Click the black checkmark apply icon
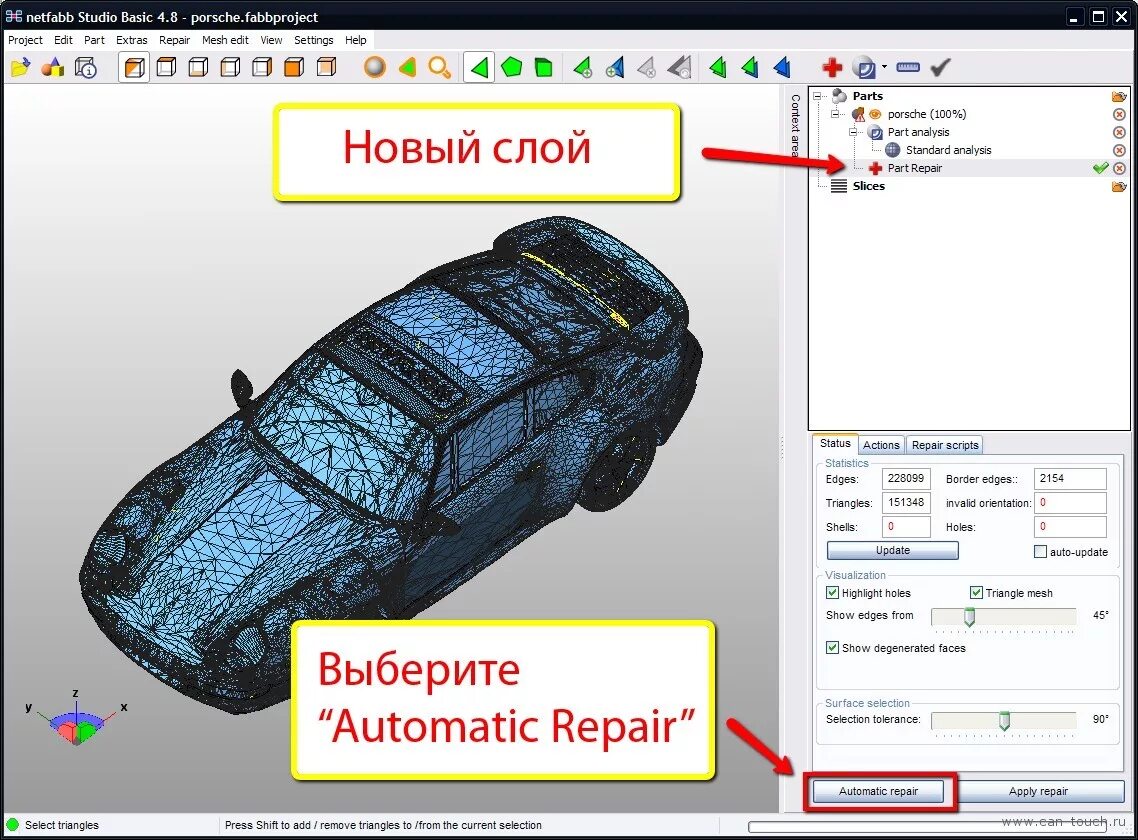Image resolution: width=1138 pixels, height=840 pixels. coord(941,68)
